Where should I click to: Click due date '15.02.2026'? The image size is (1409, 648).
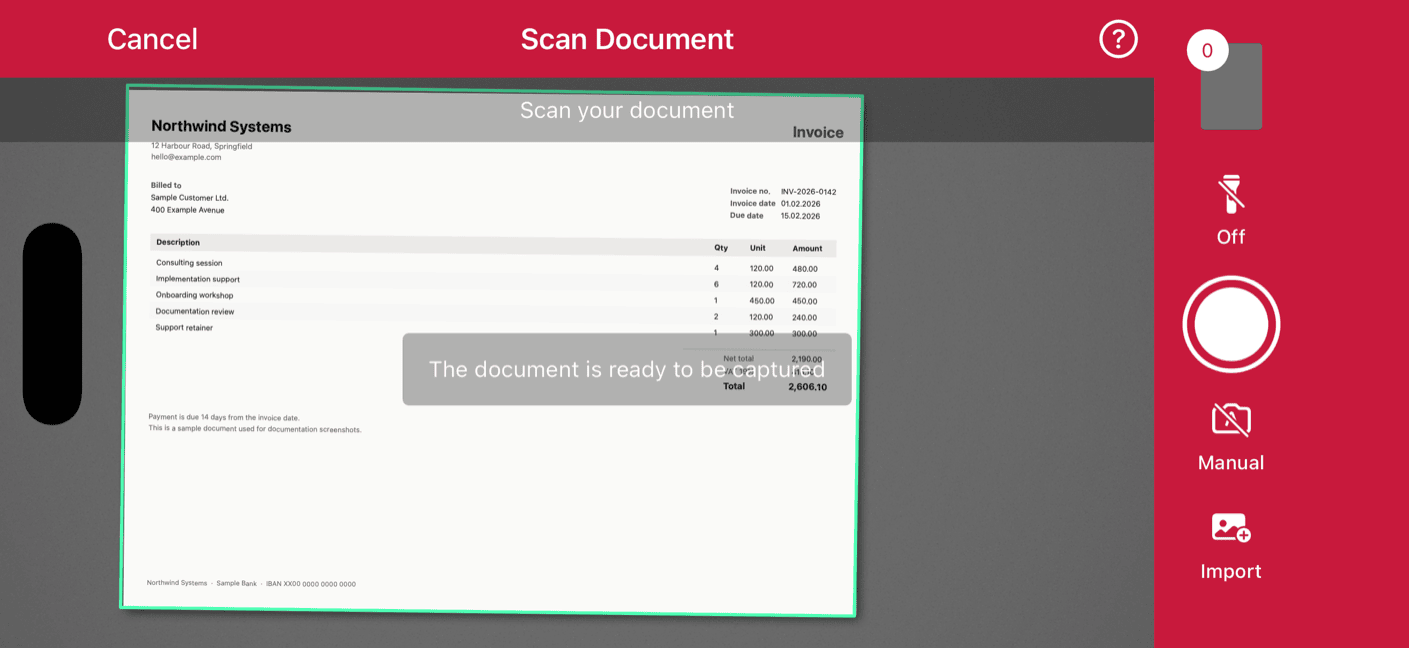pos(800,216)
